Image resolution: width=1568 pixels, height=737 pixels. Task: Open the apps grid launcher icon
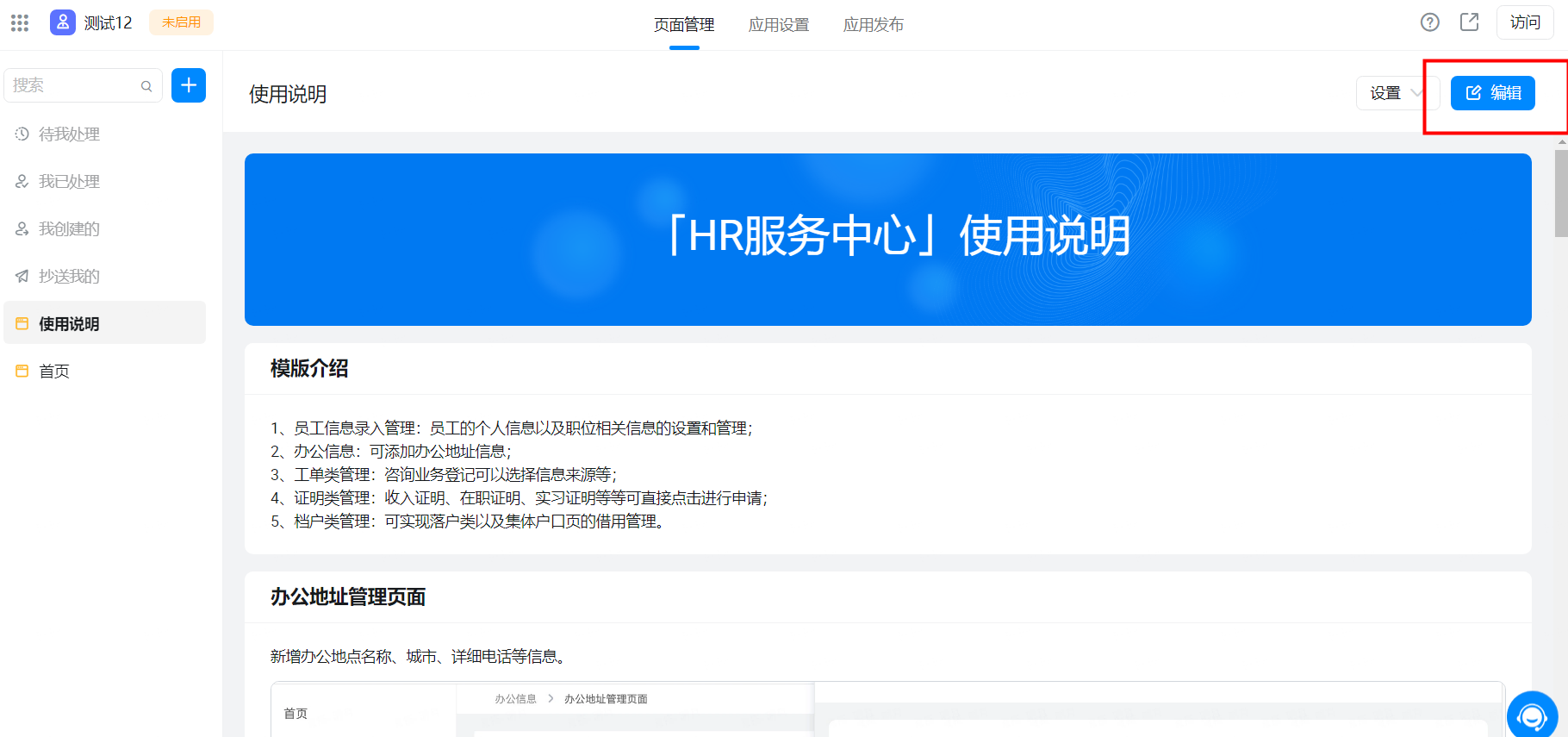click(x=20, y=22)
